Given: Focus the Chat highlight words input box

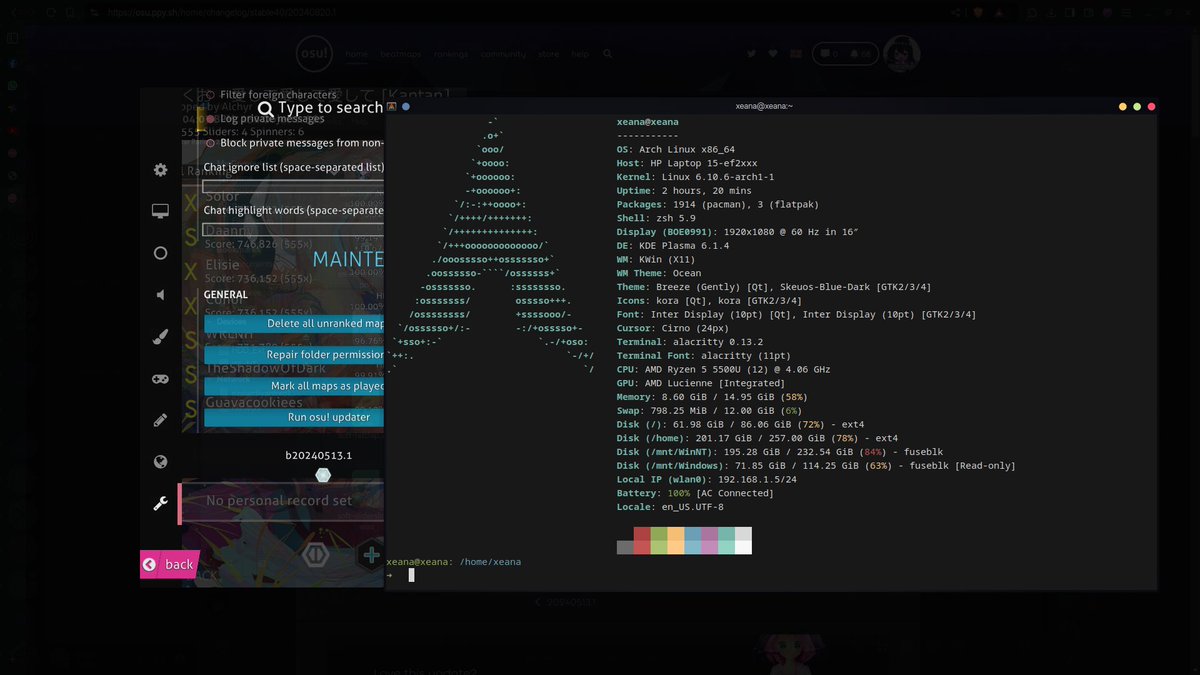Looking at the screenshot, I should [293, 229].
